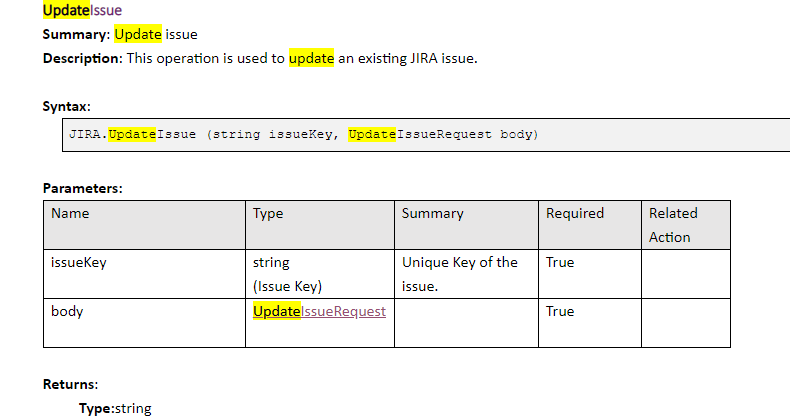The width and height of the screenshot is (790, 418).
Task: Click the True value in issueKey row
Action: (x=560, y=262)
